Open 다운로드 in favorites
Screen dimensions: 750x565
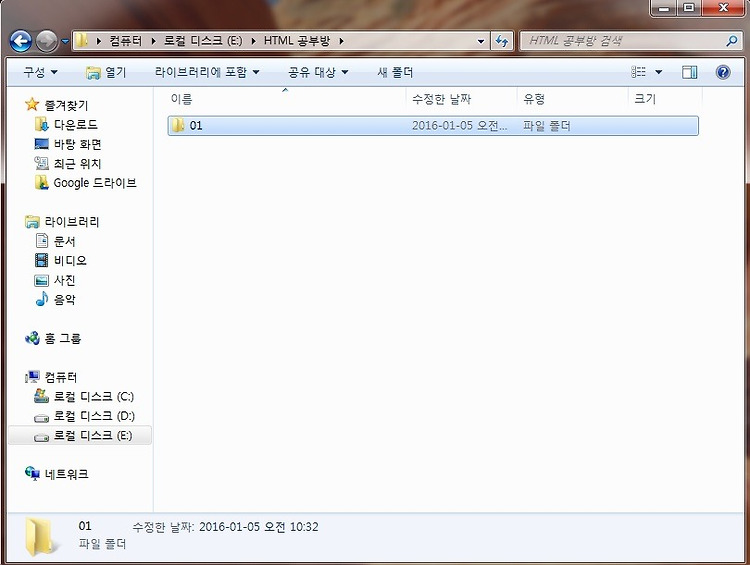click(76, 125)
